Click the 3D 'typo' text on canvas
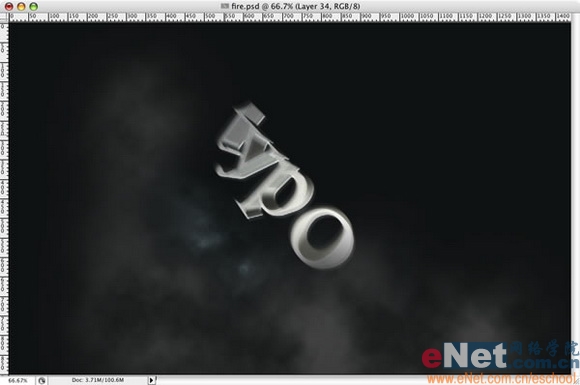The image size is (580, 385). 284,185
